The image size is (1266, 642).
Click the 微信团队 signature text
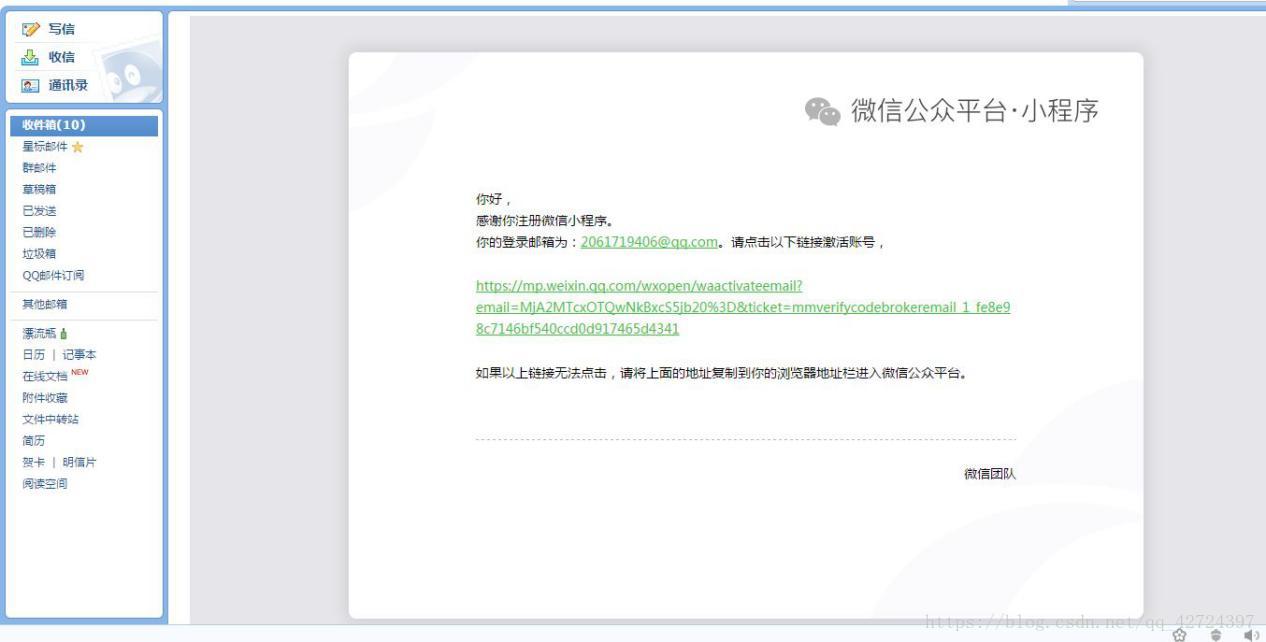[990, 474]
